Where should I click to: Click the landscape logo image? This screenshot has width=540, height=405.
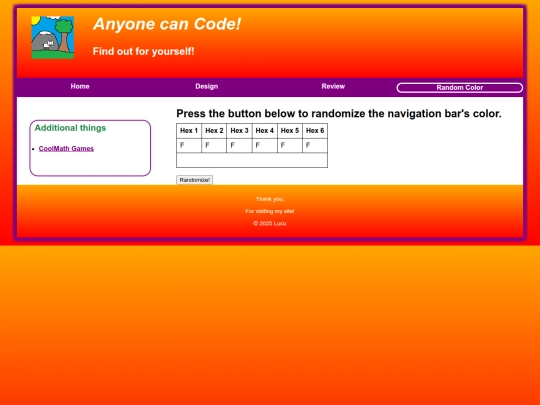coord(53,37)
